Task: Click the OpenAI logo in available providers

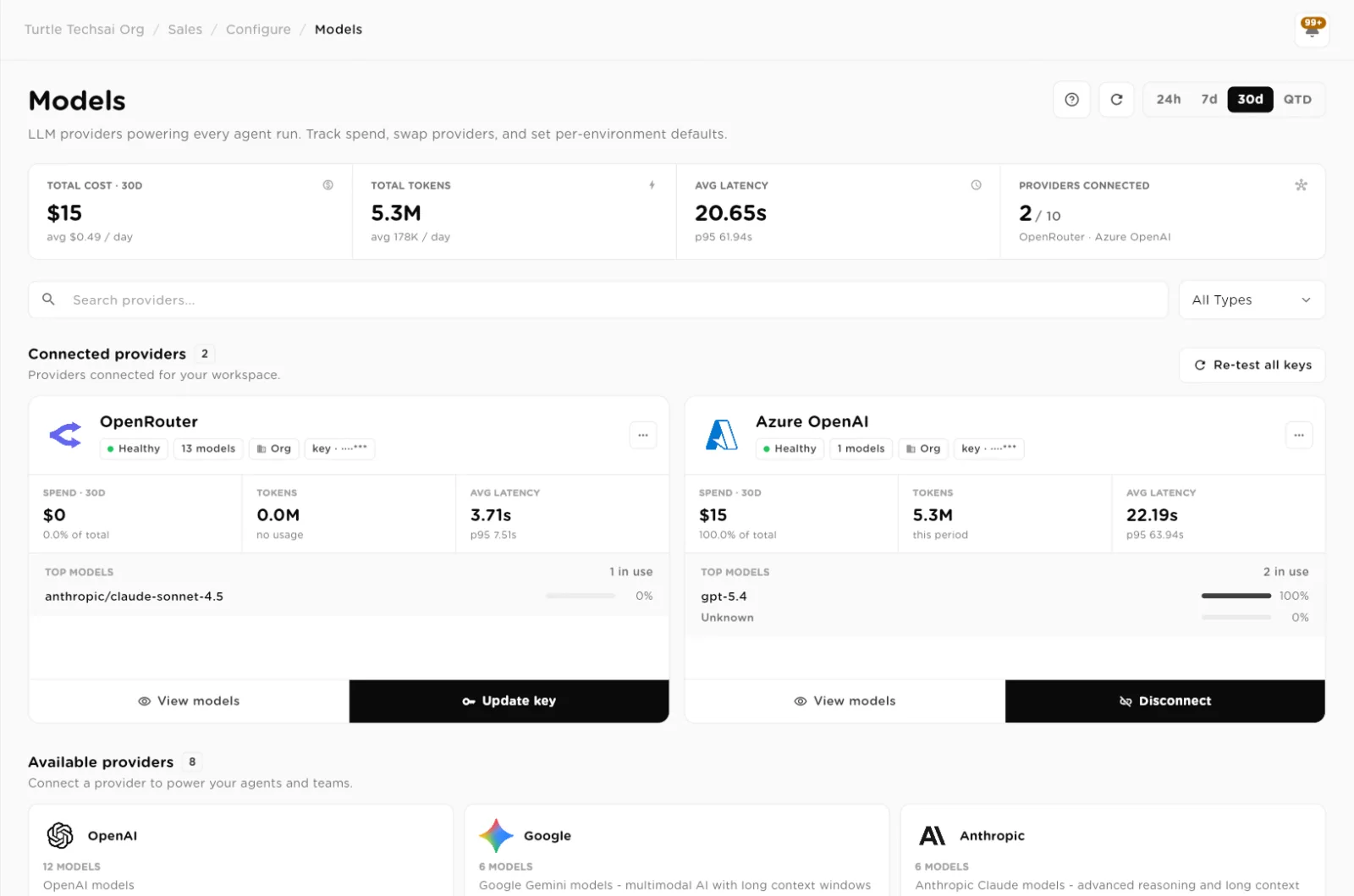Action: point(60,835)
